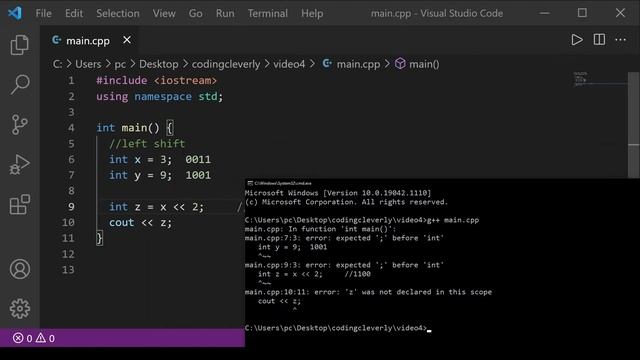This screenshot has height=360, width=640.
Task: Open Run and Debug view
Action: tap(20, 164)
